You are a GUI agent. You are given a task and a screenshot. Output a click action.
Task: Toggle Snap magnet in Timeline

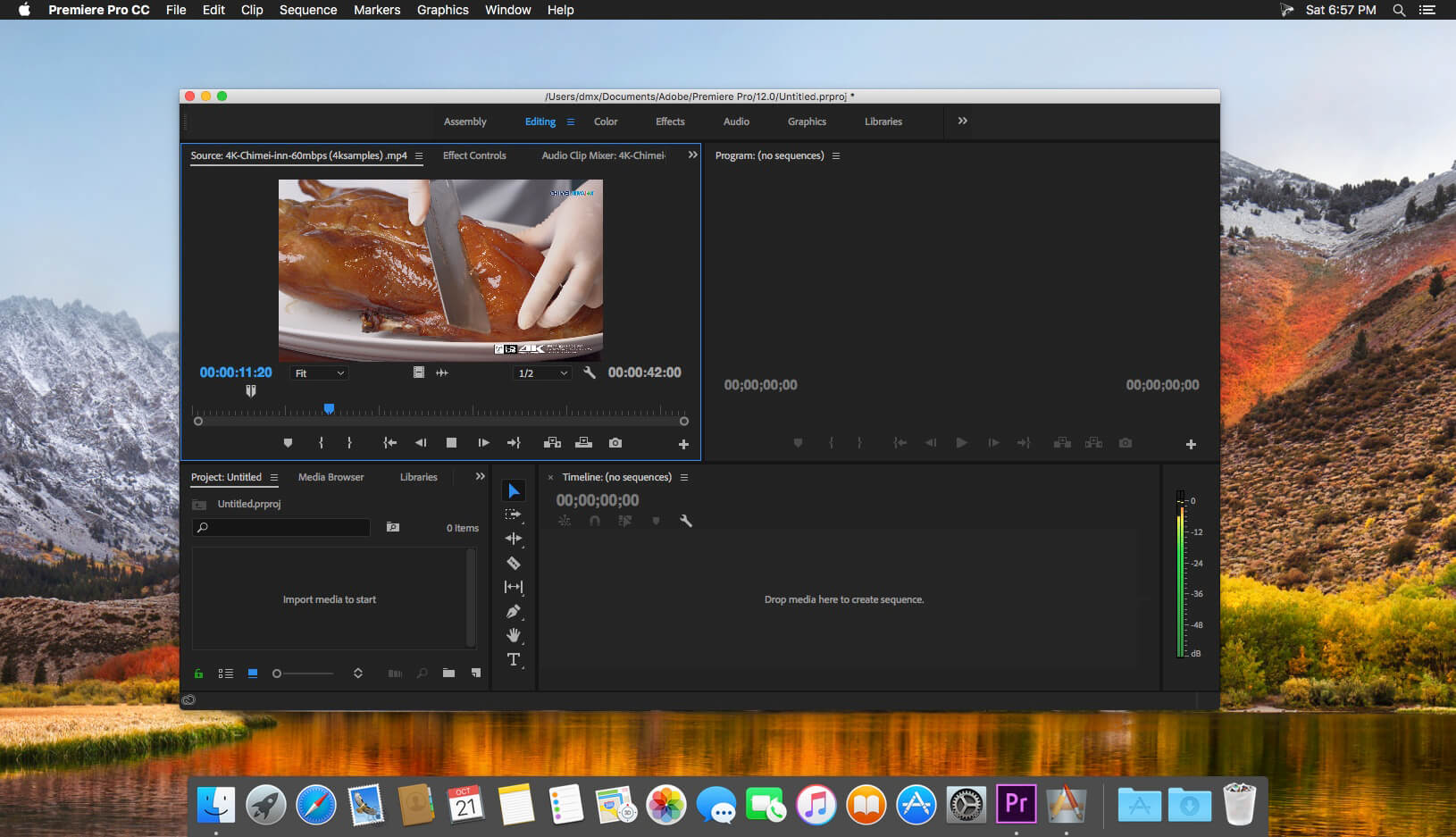pos(595,521)
